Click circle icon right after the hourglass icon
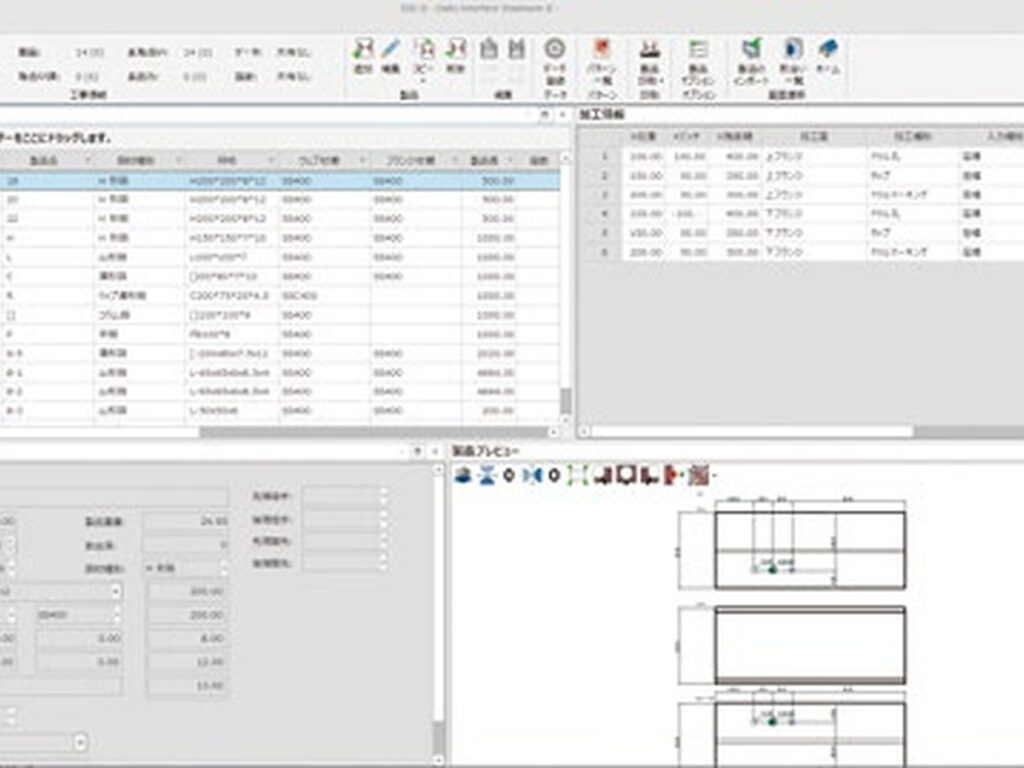 tap(509, 475)
